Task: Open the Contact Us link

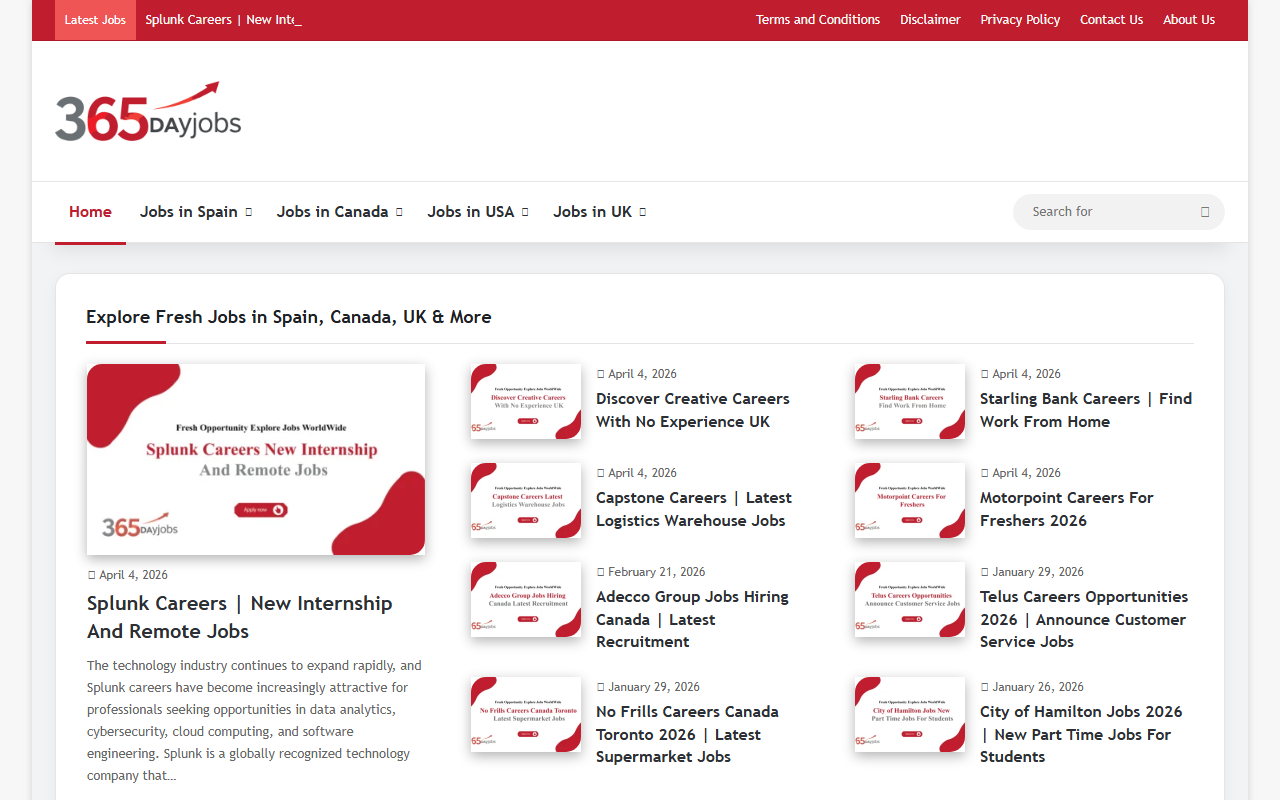Action: tap(1111, 20)
